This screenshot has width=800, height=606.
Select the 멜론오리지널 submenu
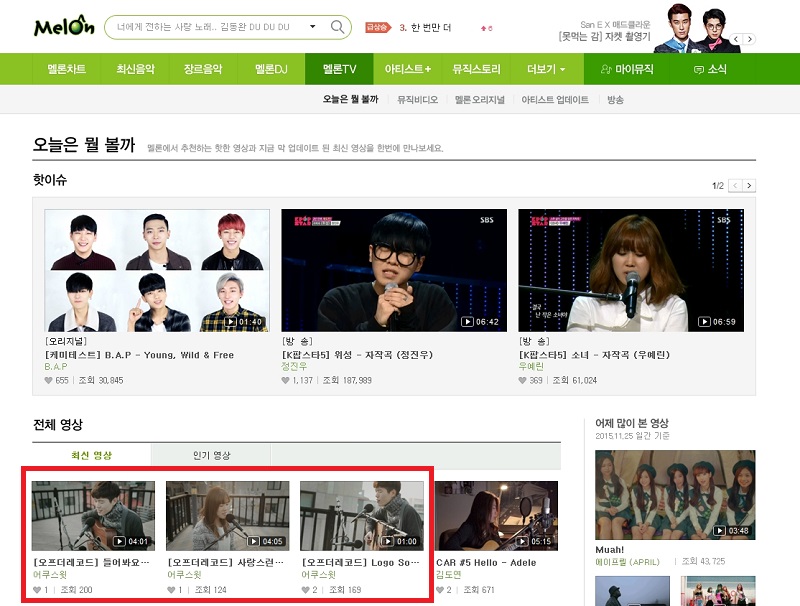click(x=480, y=99)
